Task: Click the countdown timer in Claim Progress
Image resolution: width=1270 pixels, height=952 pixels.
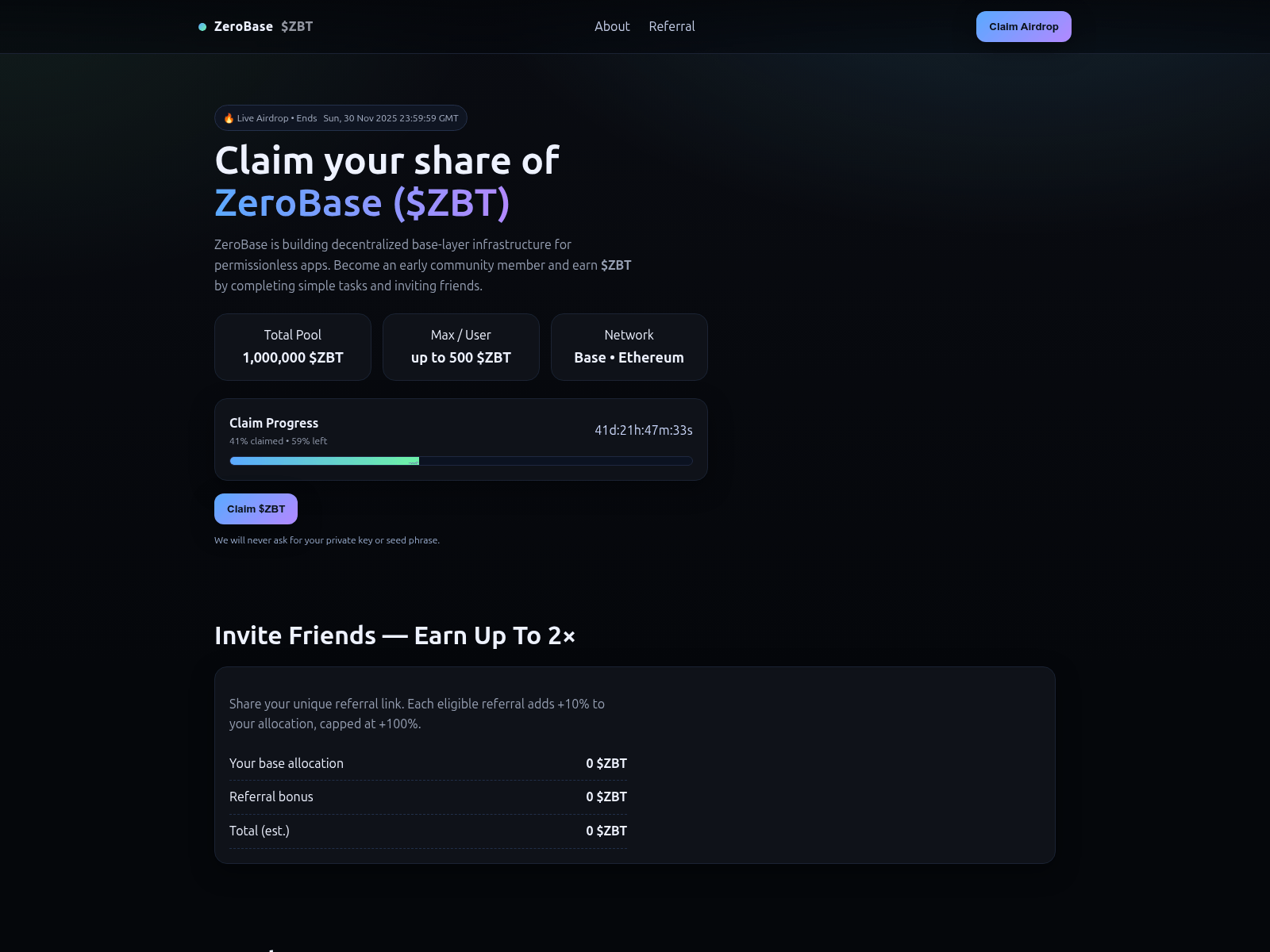Action: [x=643, y=430]
